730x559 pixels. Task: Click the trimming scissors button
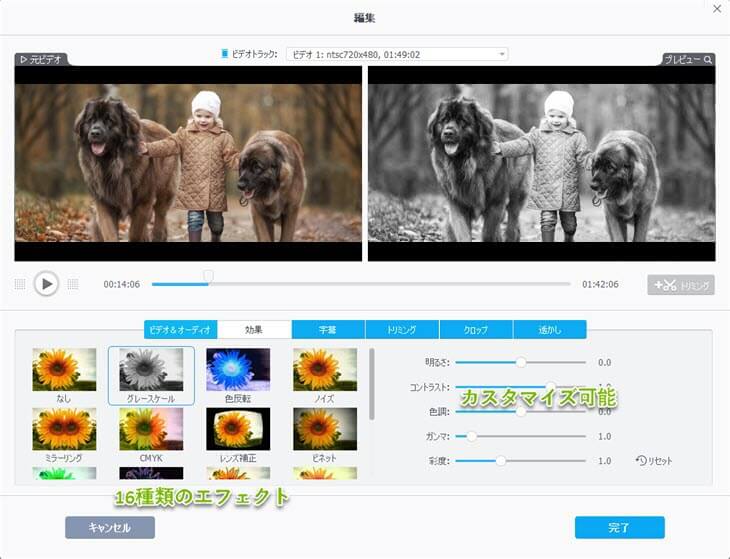(680, 285)
